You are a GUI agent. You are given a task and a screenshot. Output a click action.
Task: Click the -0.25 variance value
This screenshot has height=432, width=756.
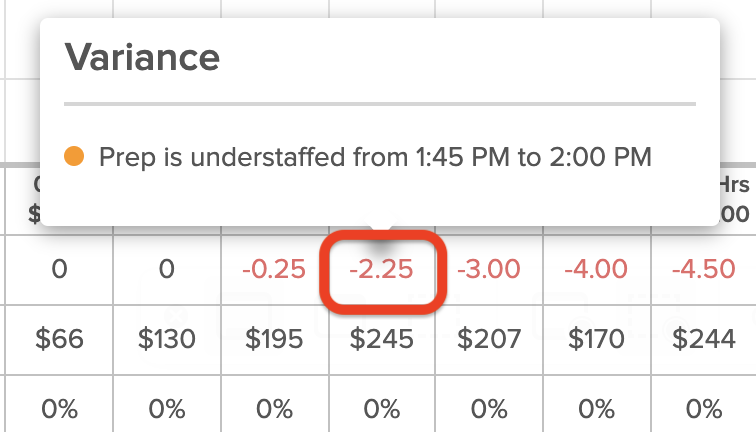coord(274,269)
